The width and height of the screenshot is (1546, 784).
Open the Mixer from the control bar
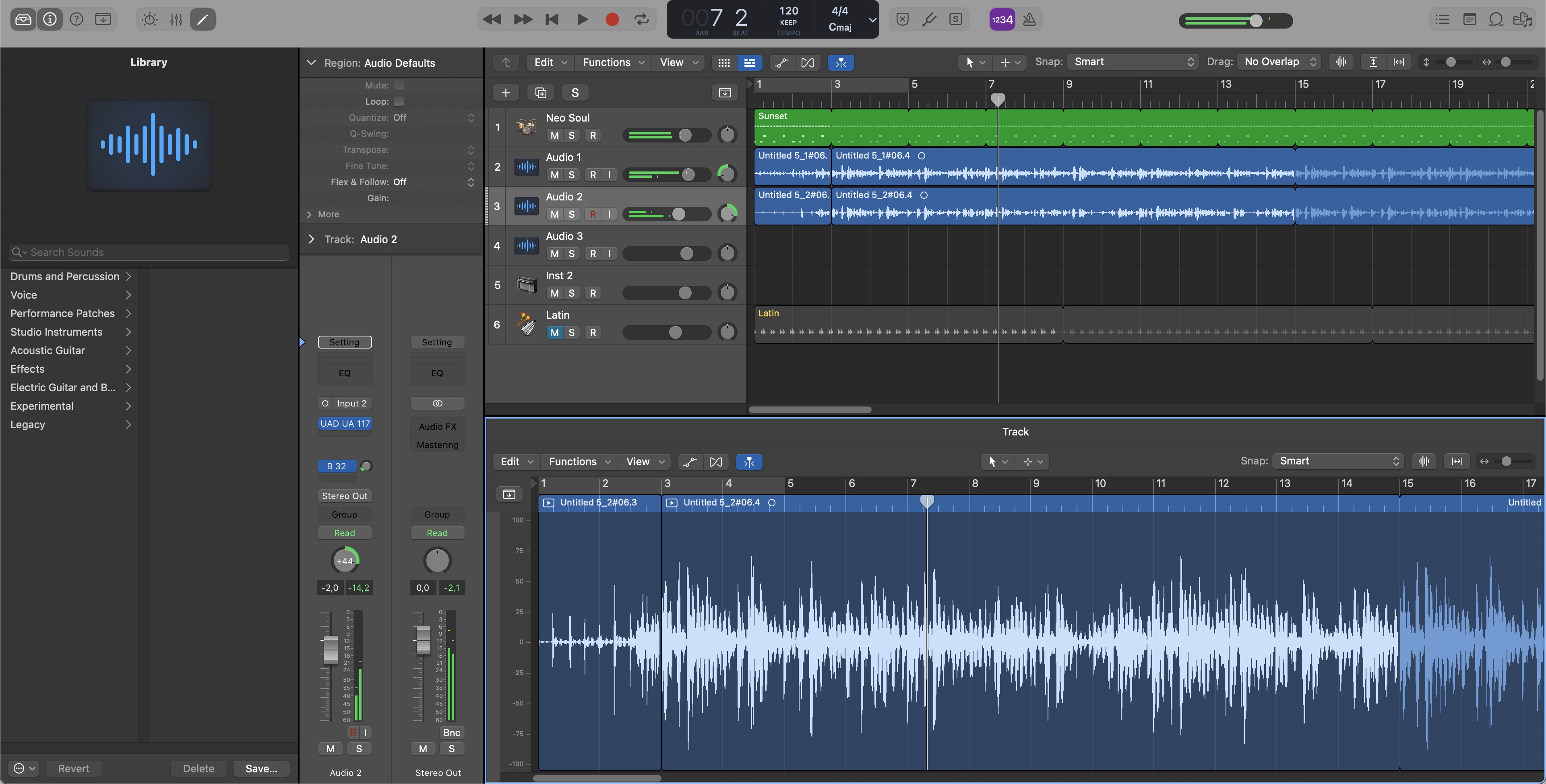click(176, 19)
